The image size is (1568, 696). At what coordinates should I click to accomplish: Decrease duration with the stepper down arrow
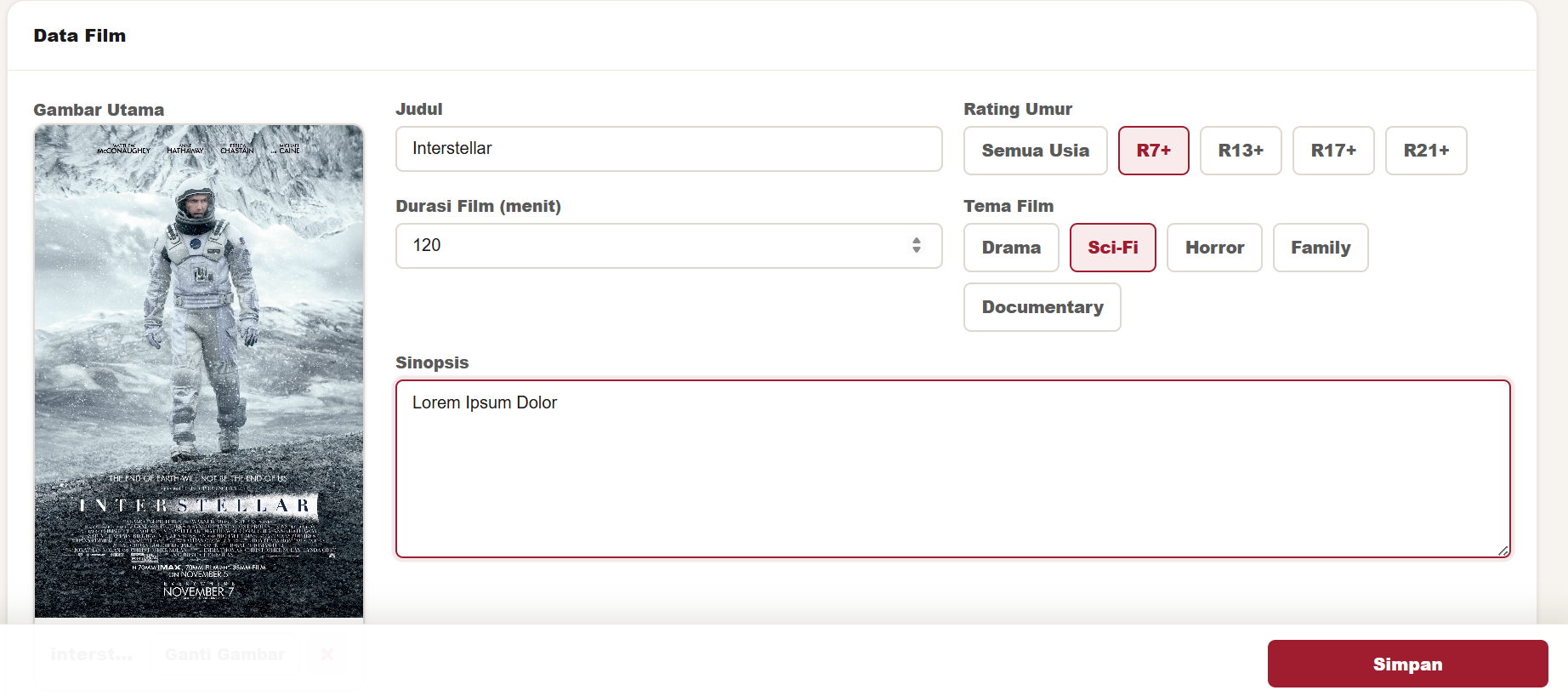[917, 250]
